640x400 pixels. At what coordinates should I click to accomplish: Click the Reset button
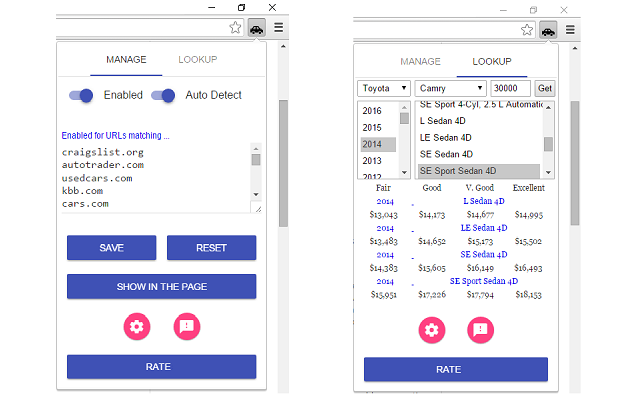[x=211, y=247]
